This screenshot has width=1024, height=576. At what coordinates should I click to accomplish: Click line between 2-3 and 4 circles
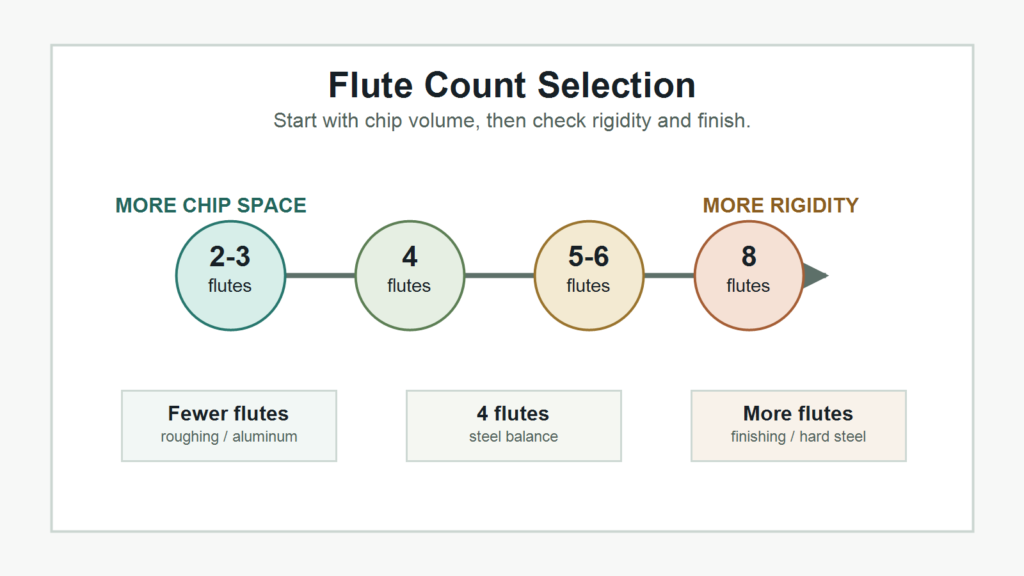coord(320,276)
